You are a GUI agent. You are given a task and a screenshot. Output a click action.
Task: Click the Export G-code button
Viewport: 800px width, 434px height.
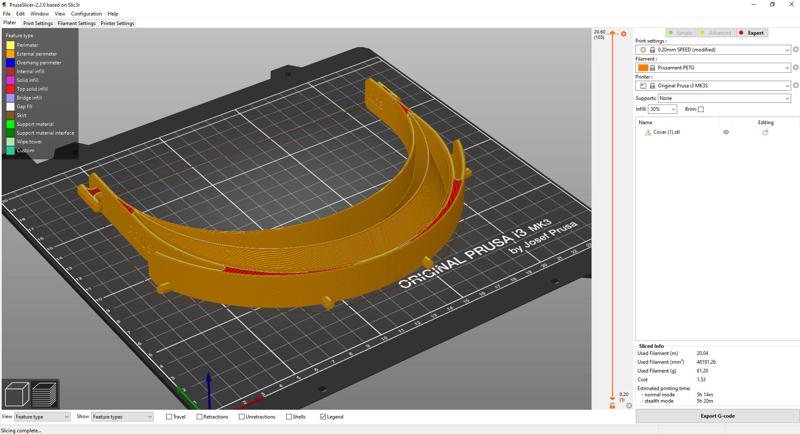click(x=717, y=416)
